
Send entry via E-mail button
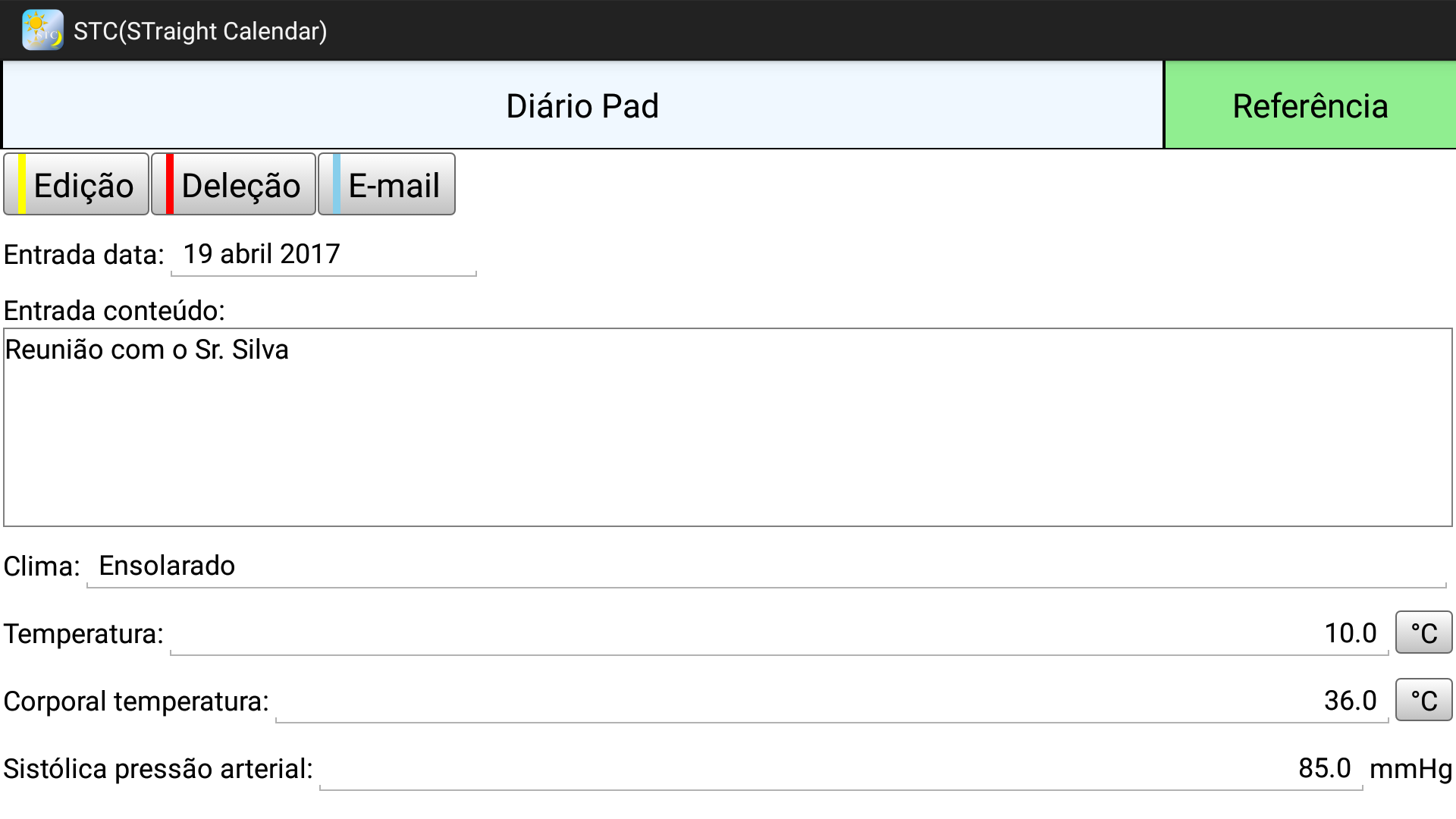387,185
